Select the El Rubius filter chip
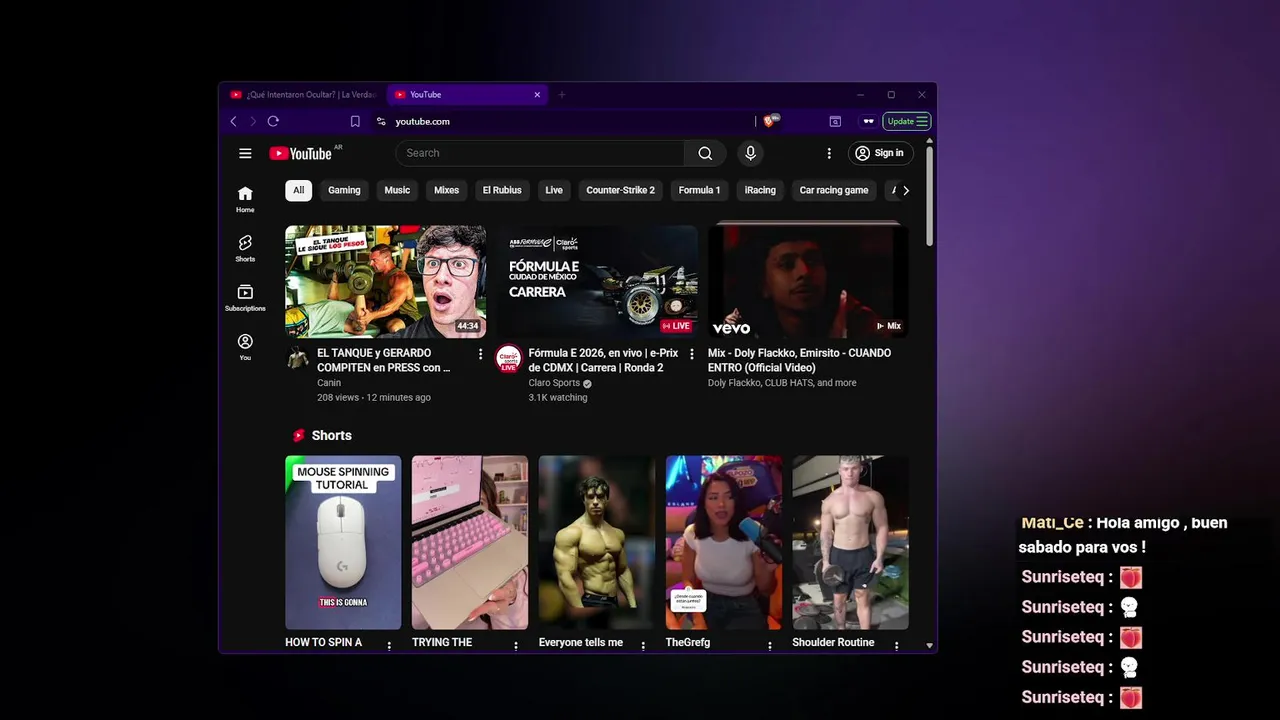Viewport: 1280px width, 720px height. (502, 190)
